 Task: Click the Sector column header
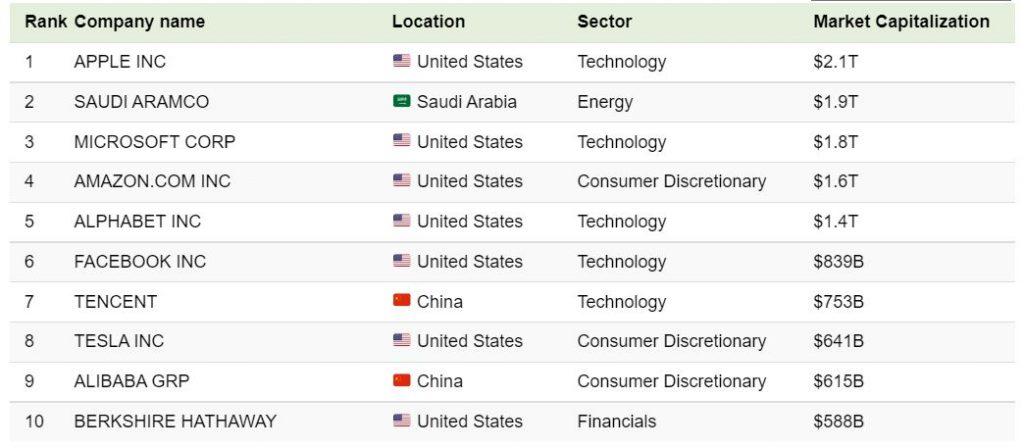click(604, 22)
